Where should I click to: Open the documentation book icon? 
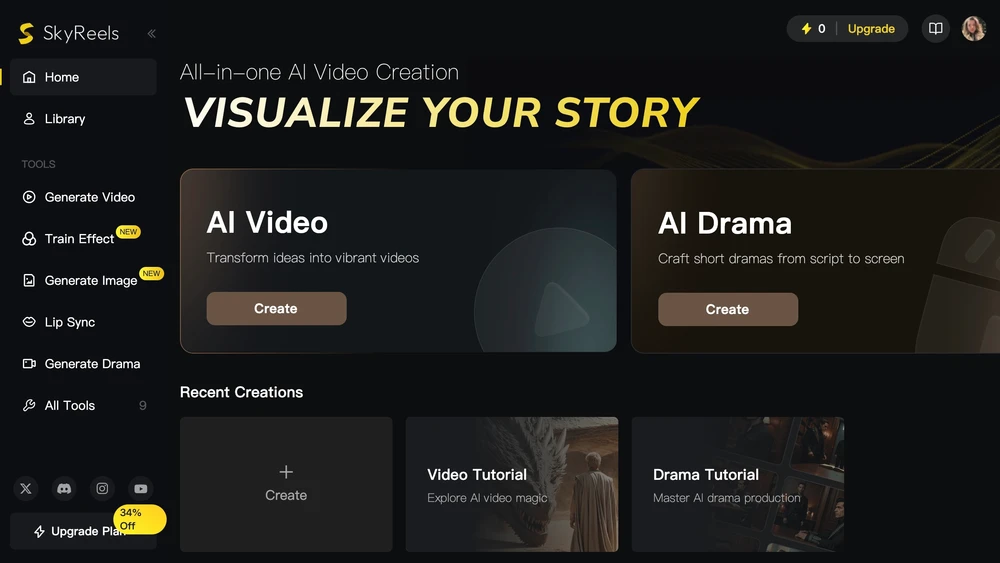point(935,29)
